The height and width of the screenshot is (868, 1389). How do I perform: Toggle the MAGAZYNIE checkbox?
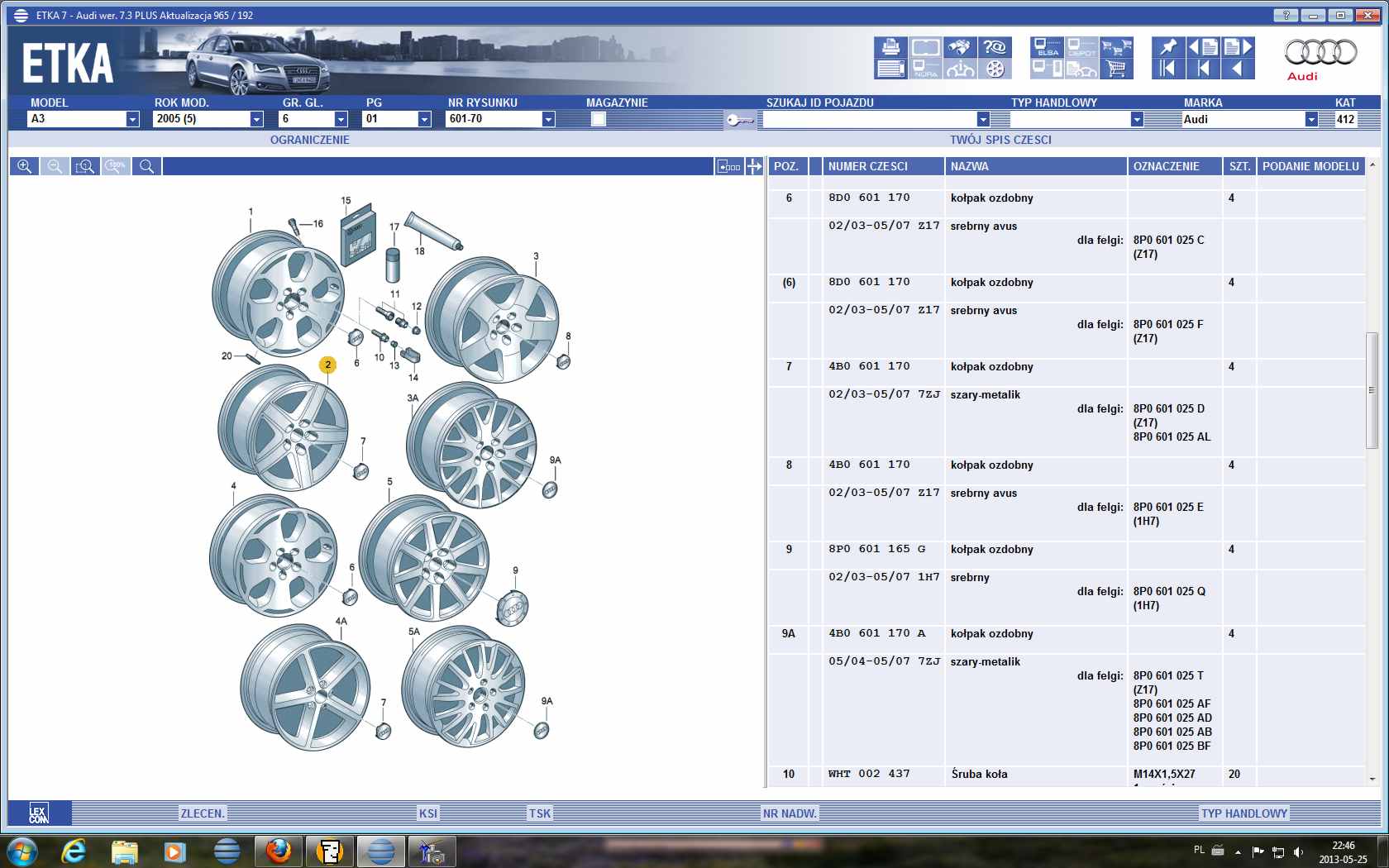point(599,119)
